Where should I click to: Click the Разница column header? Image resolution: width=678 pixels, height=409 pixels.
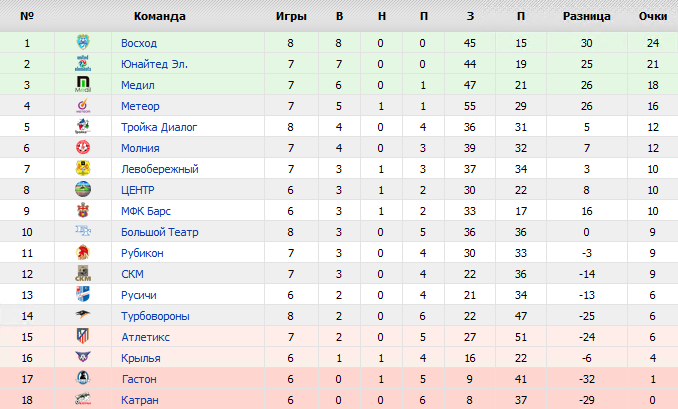point(587,16)
